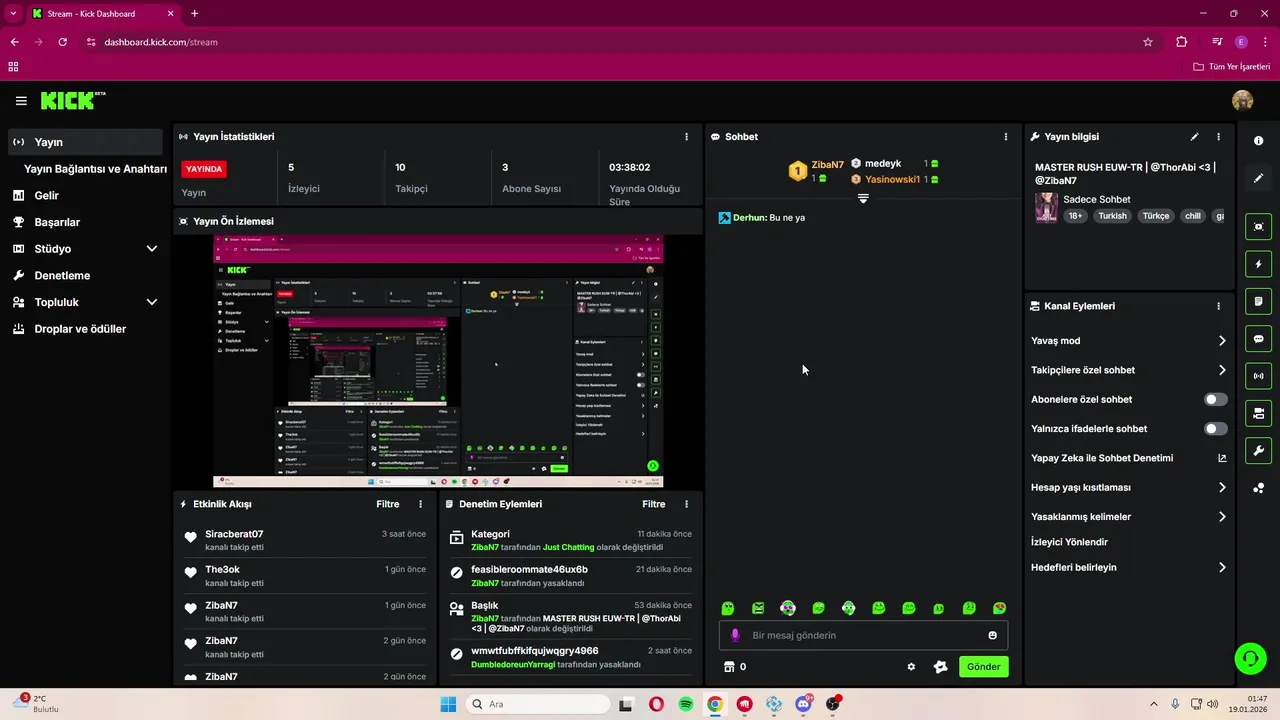Click the green headset support button
This screenshot has width=1280, height=720.
click(x=1250, y=658)
